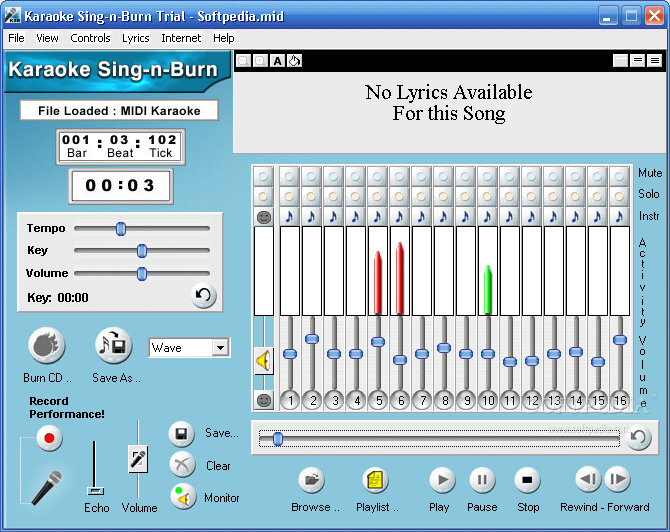Viewport: 670px width, 532px height.
Task: Toggle Mute for channel 6
Action: click(x=400, y=176)
